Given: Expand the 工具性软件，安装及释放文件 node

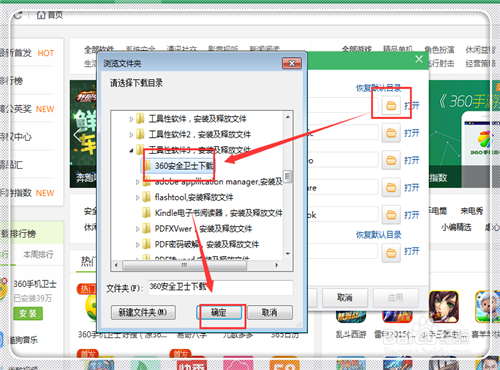Looking at the screenshot, I should 131,119.
